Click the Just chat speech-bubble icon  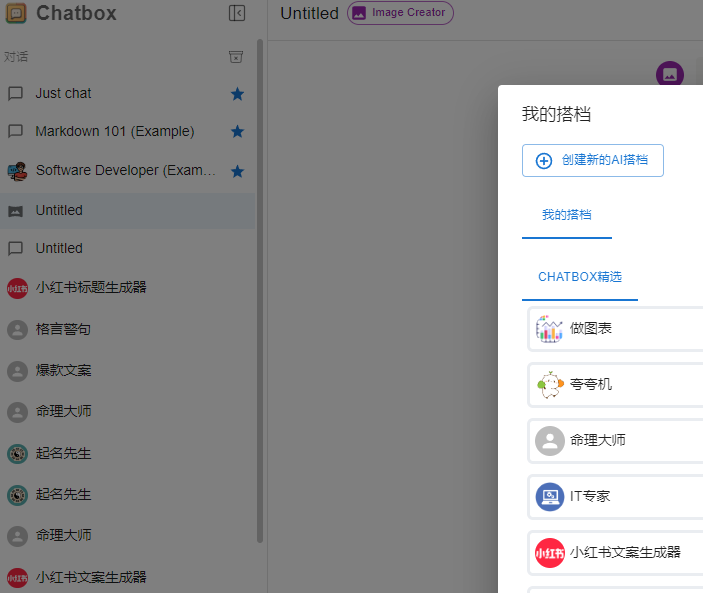[16, 93]
